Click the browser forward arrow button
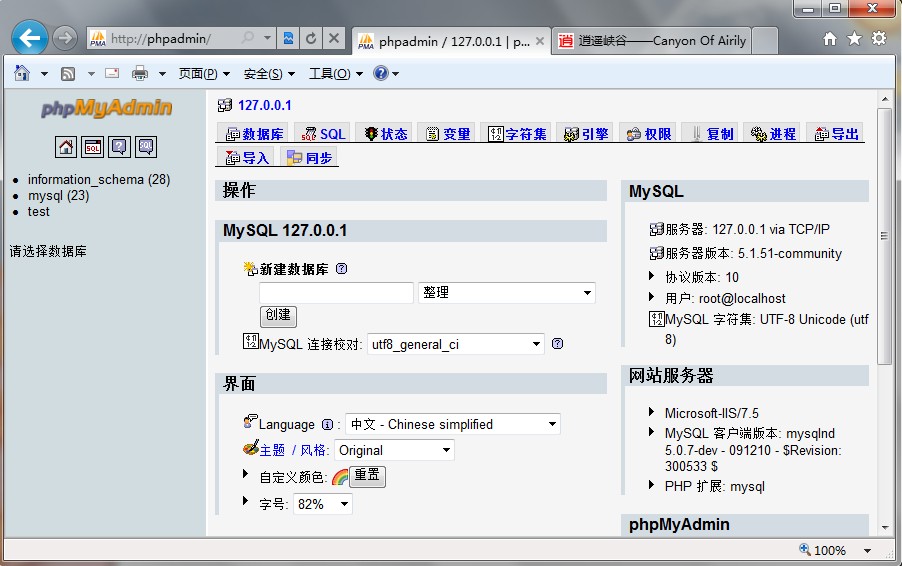Viewport: 902px width, 566px height. coord(65,38)
